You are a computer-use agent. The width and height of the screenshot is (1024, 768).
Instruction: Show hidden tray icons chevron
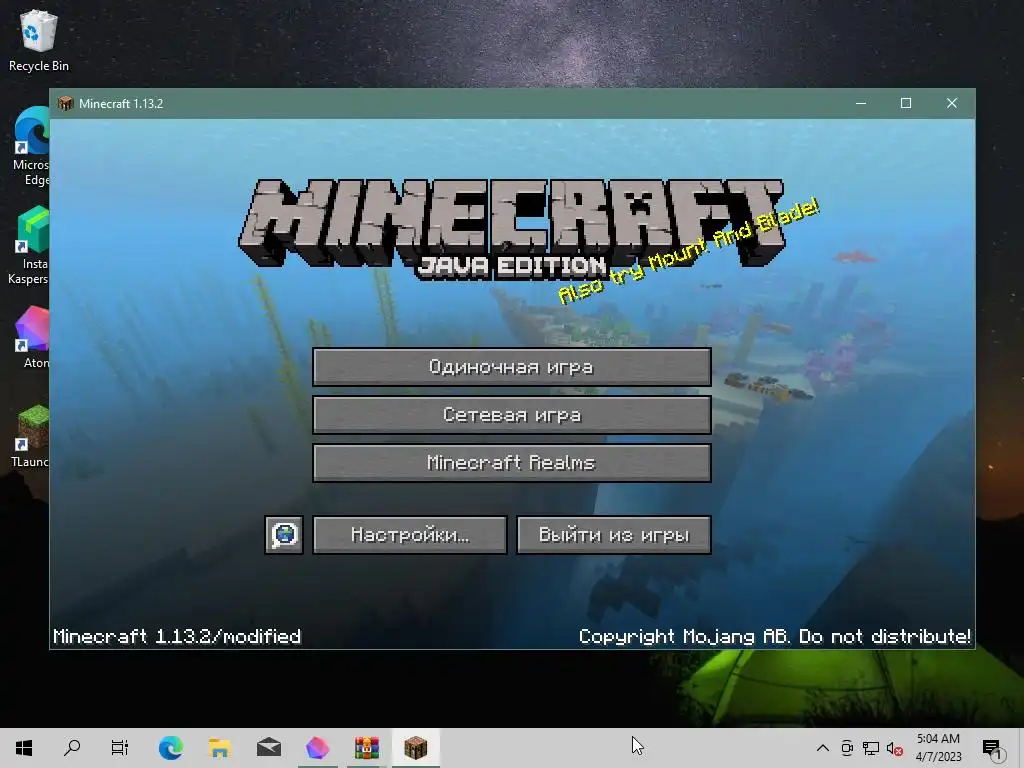point(823,748)
